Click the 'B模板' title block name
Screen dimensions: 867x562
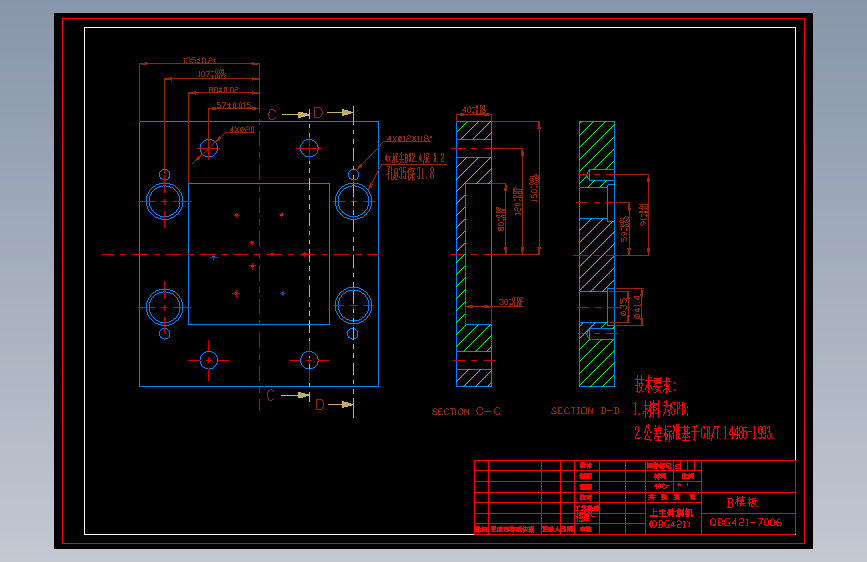pyautogui.click(x=742, y=502)
